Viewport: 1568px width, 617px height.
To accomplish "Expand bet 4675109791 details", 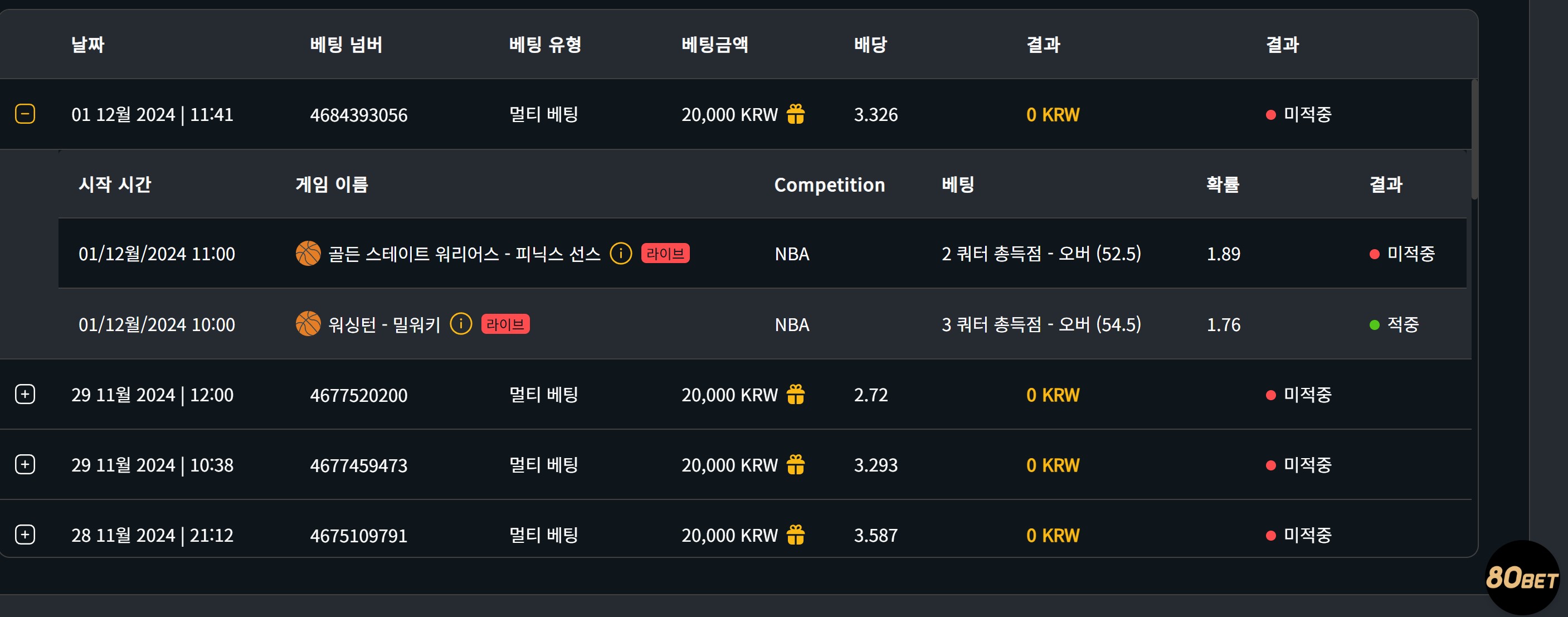I will coord(25,535).
